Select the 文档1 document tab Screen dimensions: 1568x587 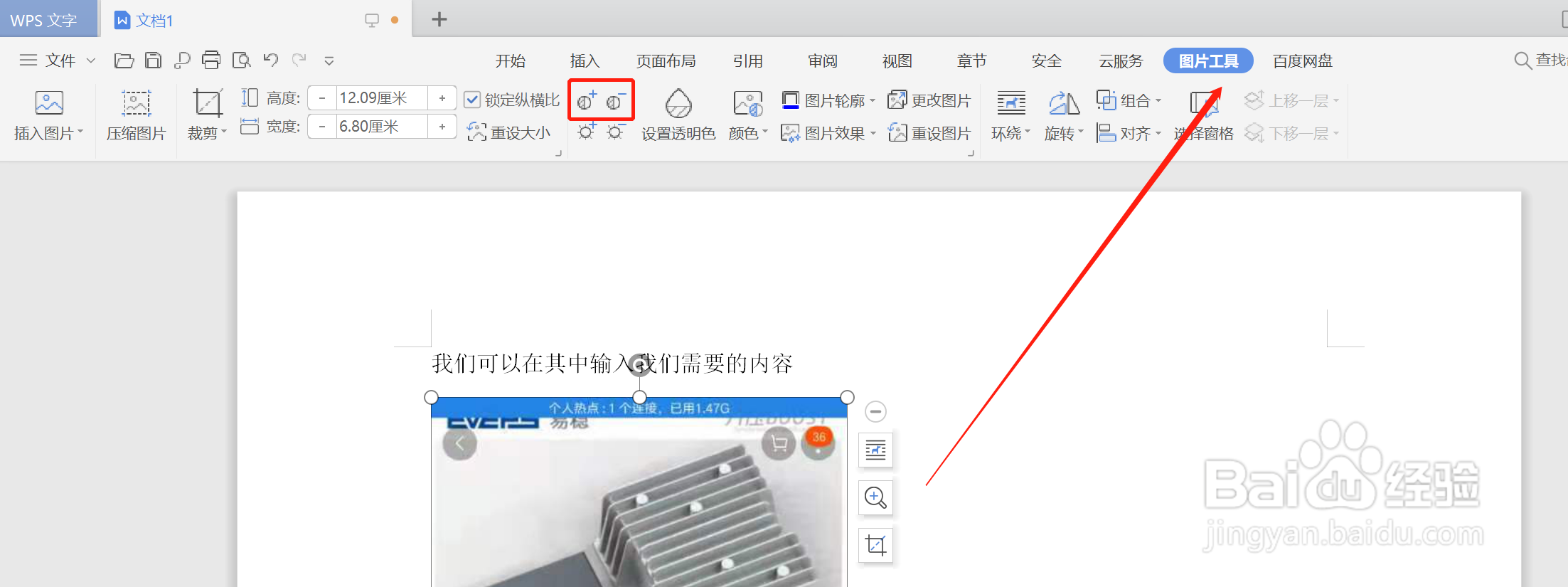[x=256, y=19]
